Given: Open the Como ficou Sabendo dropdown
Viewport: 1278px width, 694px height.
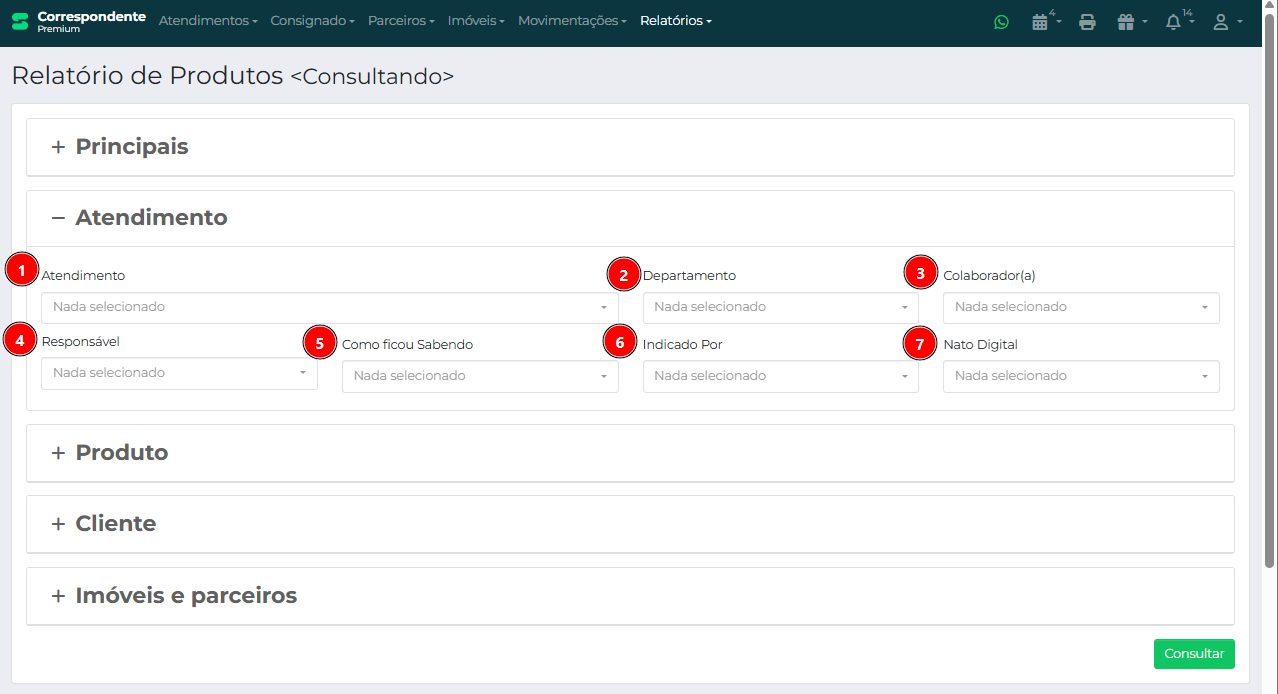Looking at the screenshot, I should point(480,376).
